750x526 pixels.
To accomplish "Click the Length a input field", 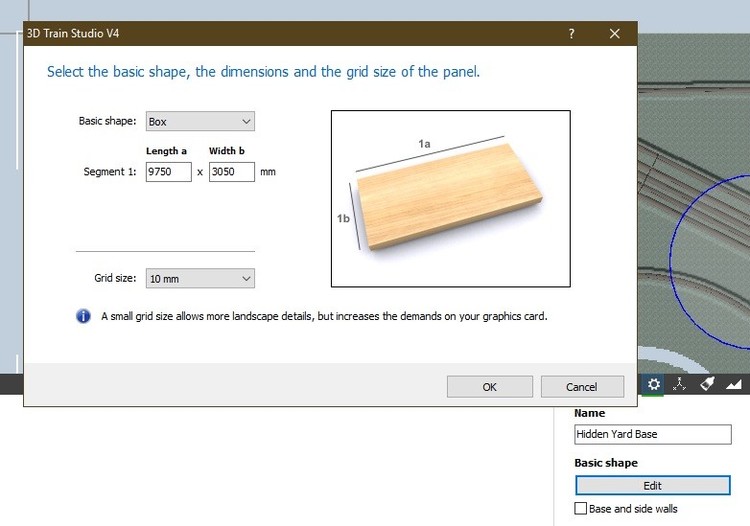I will pos(168,172).
